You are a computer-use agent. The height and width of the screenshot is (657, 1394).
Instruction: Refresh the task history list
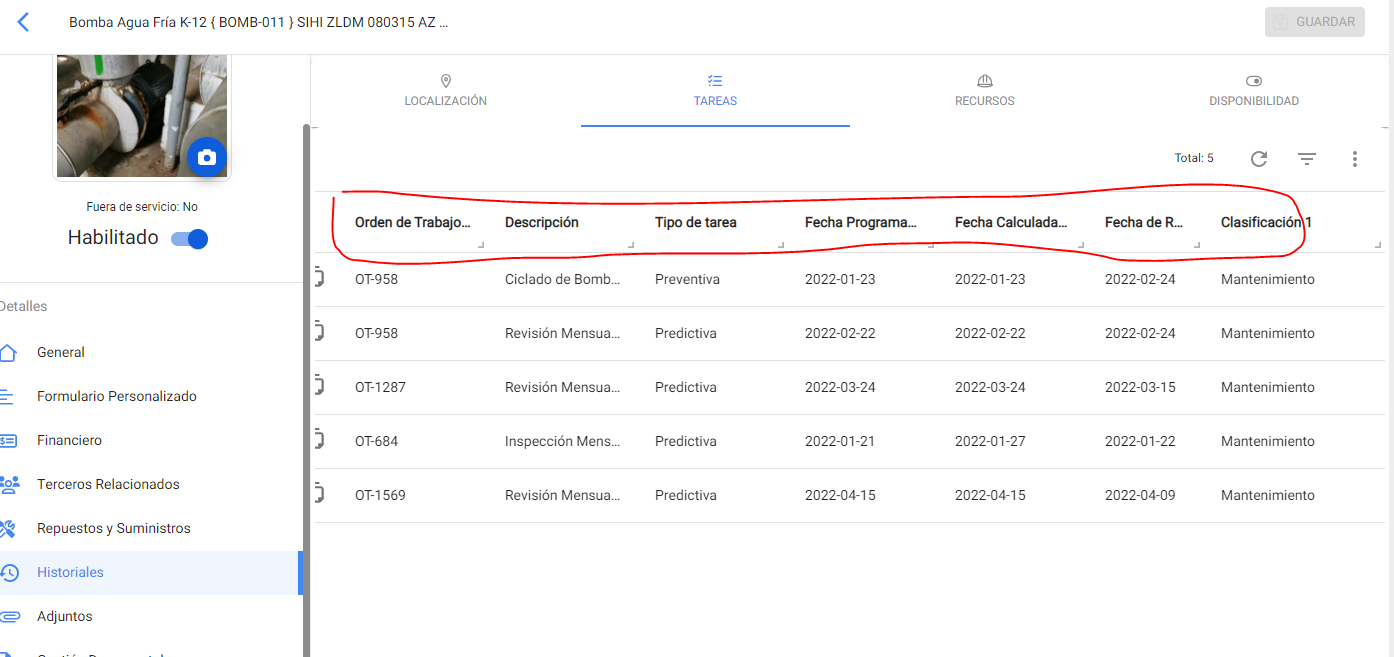coord(1259,158)
